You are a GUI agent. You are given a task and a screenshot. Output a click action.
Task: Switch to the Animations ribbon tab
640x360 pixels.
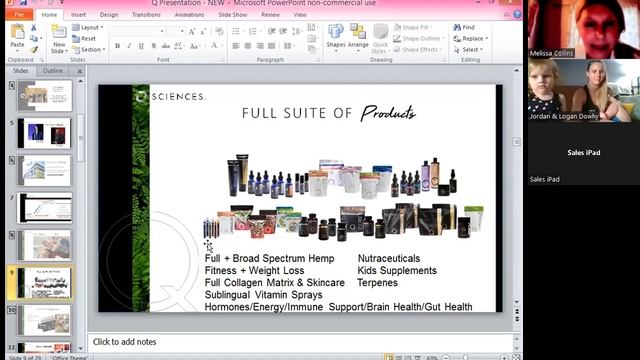189,14
